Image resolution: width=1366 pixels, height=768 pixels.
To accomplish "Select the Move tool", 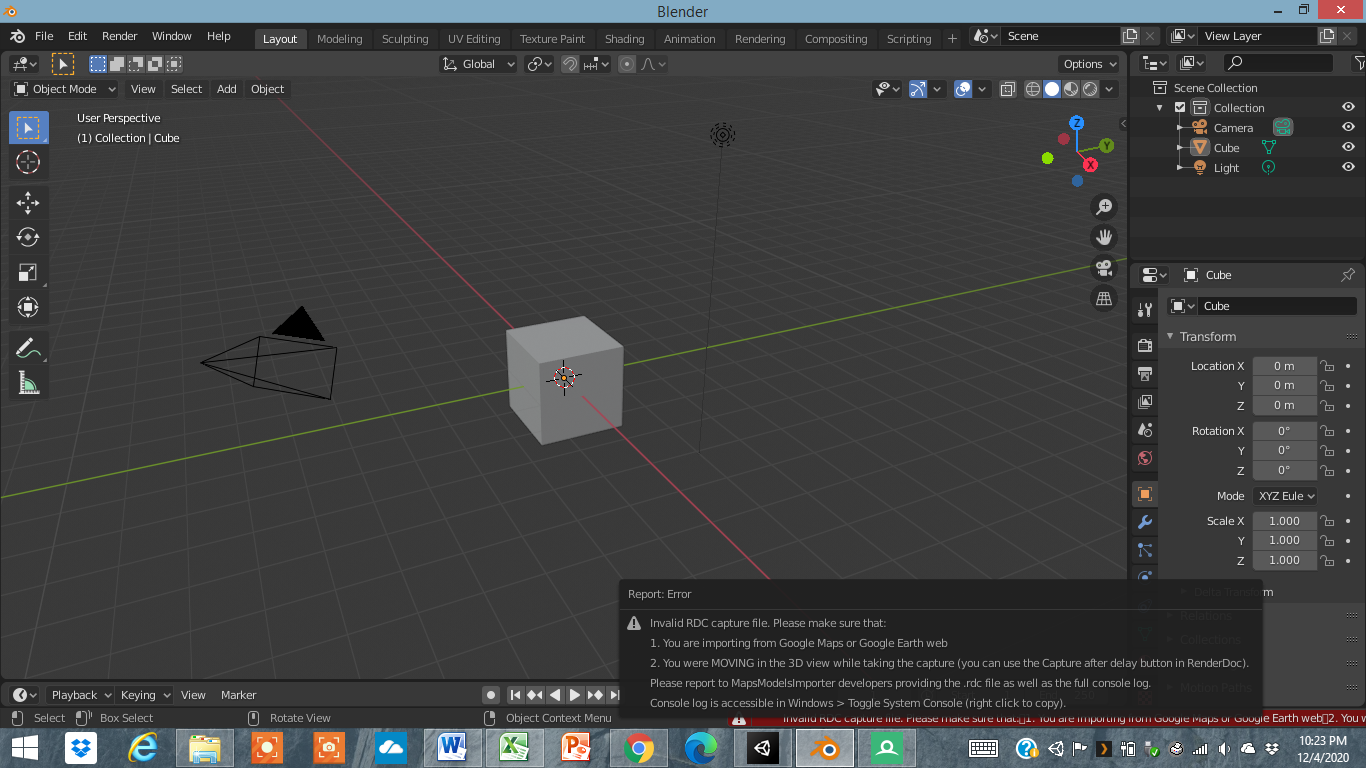I will (28, 202).
